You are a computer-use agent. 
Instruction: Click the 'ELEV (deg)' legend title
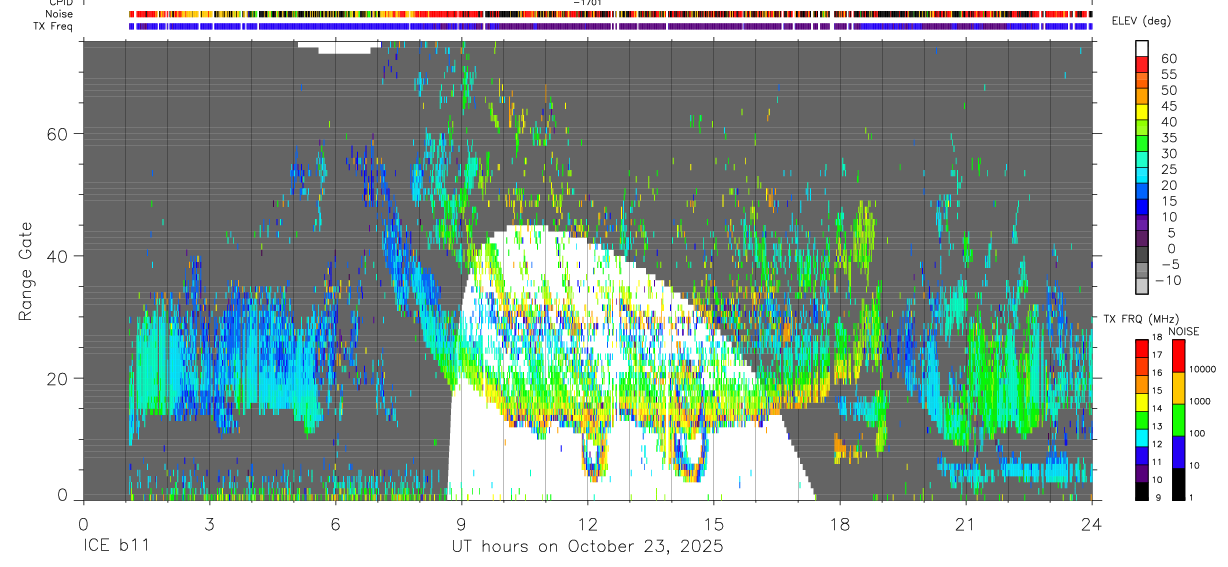pos(1141,21)
